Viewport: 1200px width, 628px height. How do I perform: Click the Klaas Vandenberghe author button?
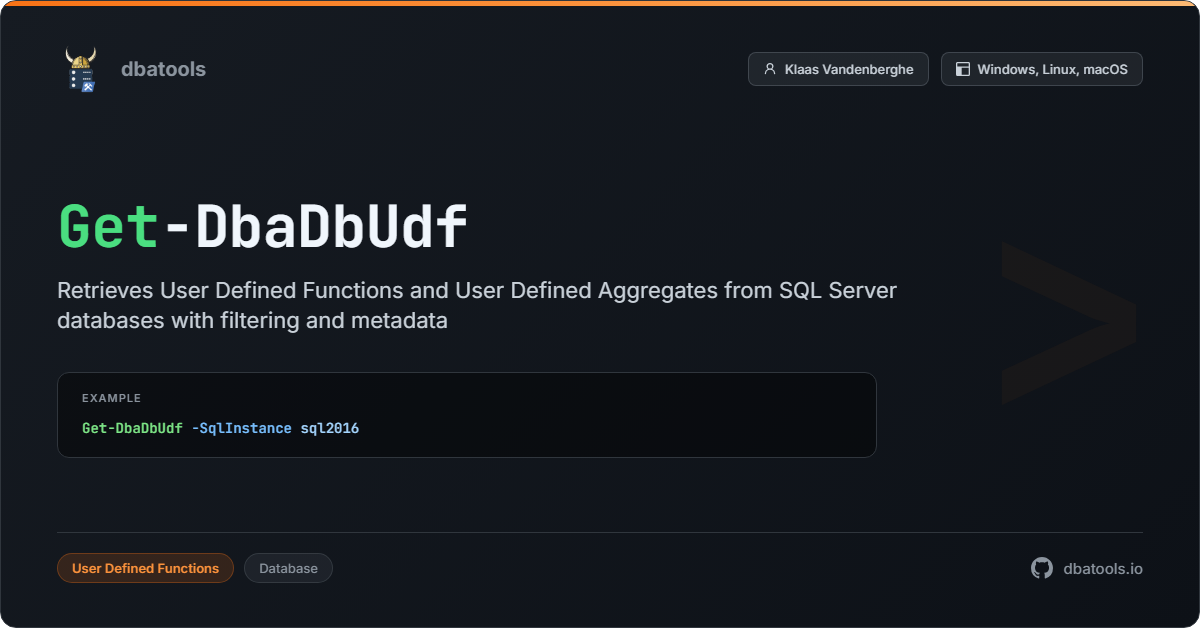pyautogui.click(x=838, y=69)
